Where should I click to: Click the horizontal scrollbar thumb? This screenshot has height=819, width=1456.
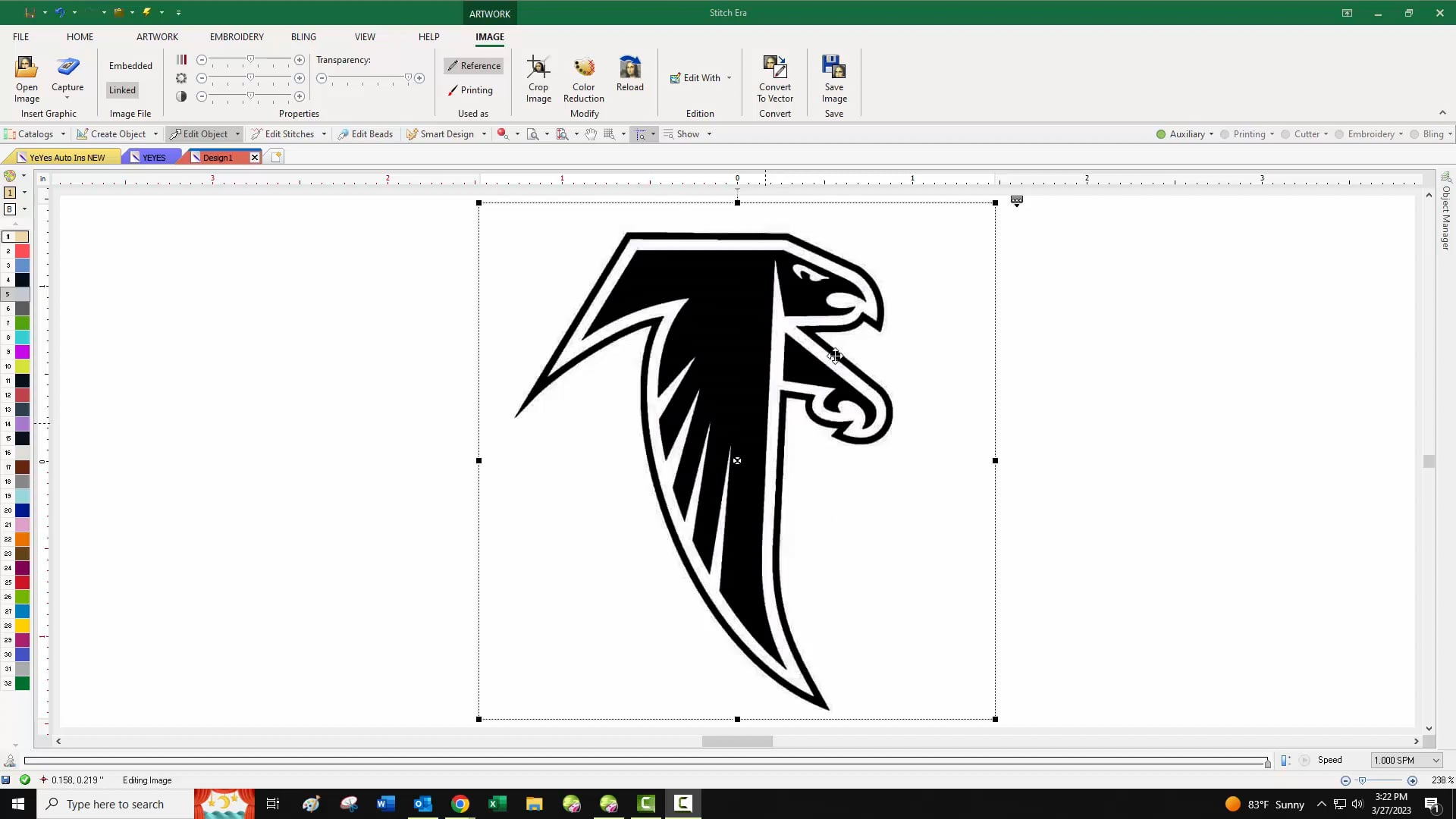(x=736, y=742)
